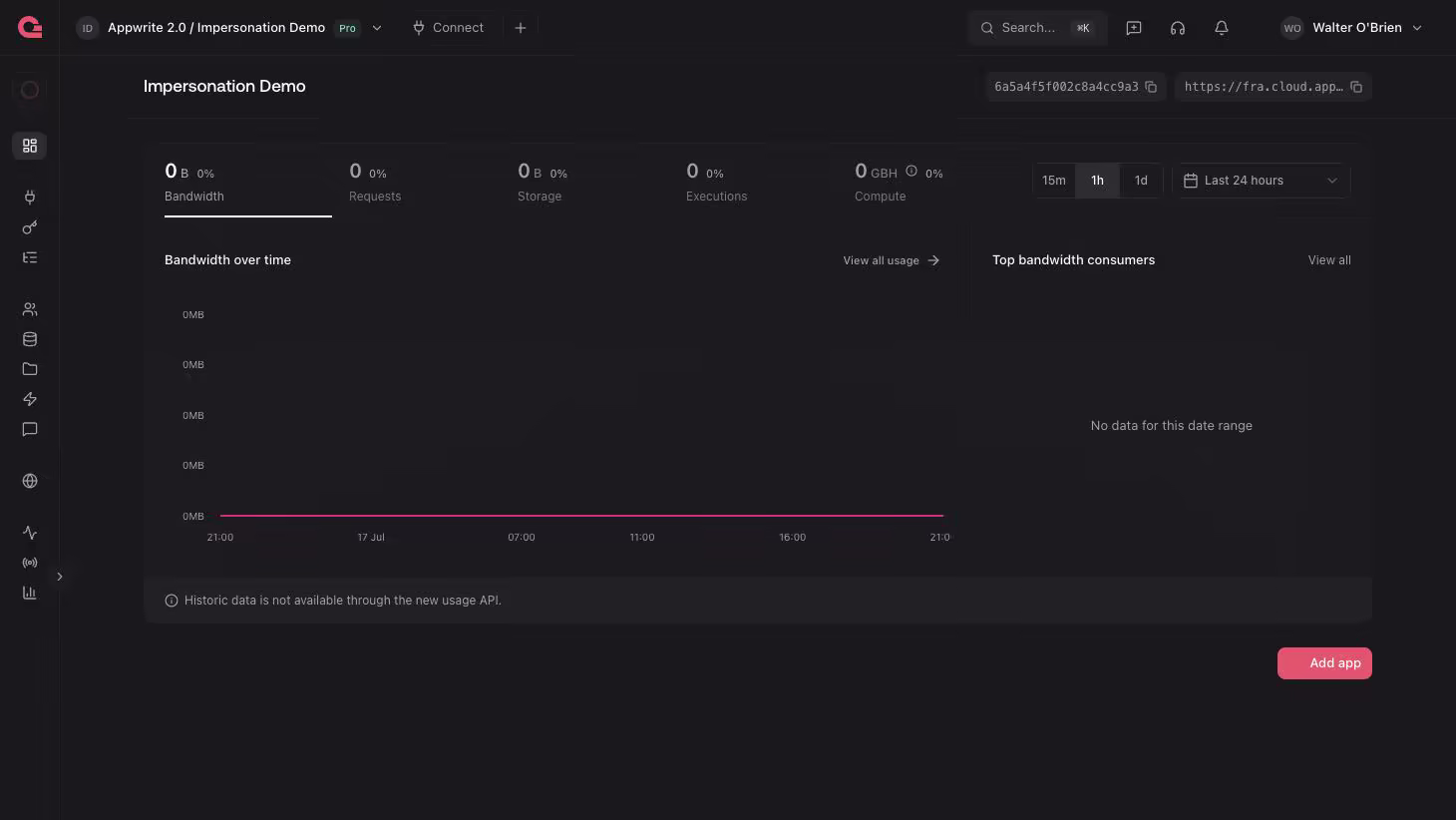The height and width of the screenshot is (820, 1456).
Task: Click the 'Bandwidth over time' chart title
Action: point(227,260)
